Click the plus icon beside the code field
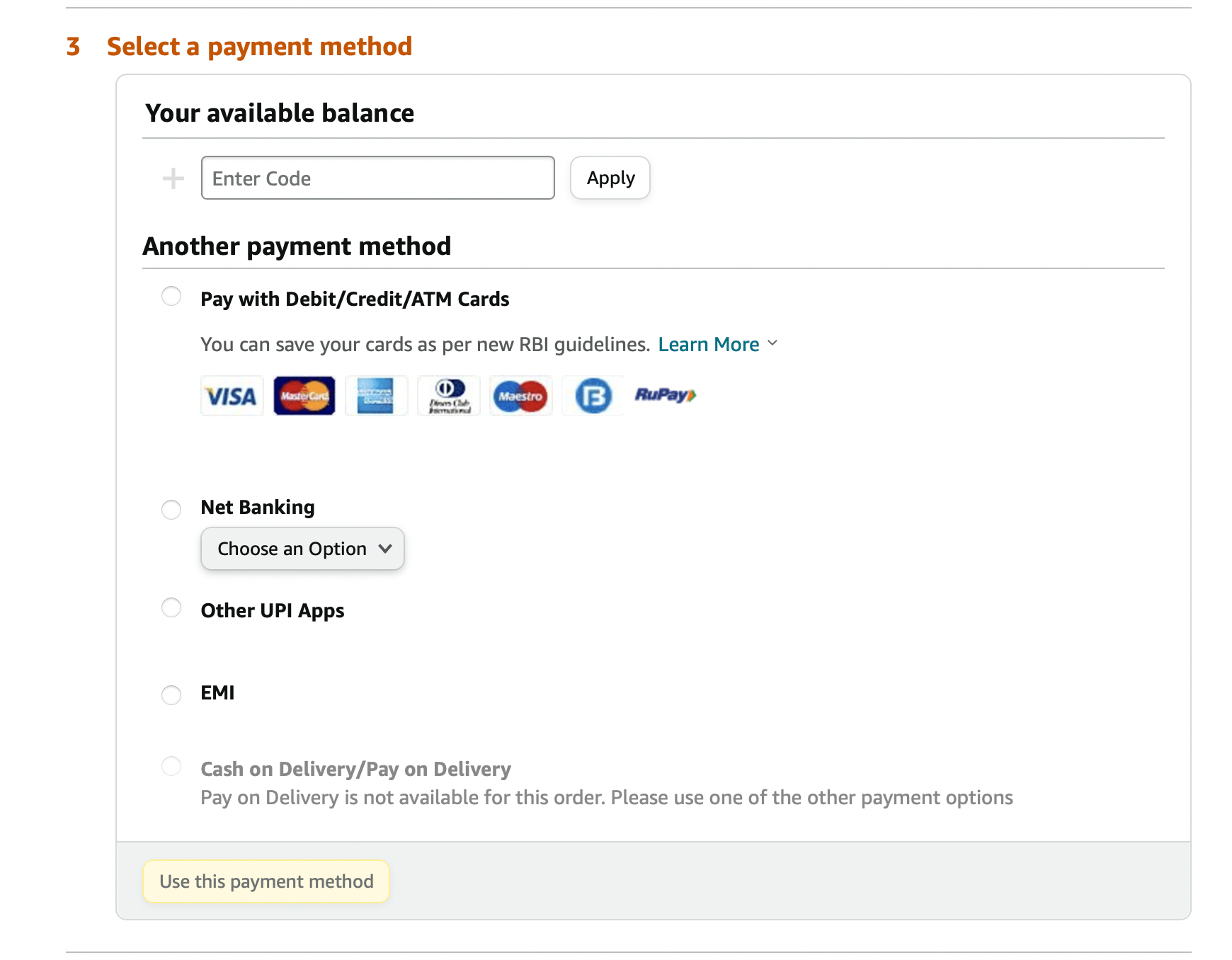 pos(173,178)
